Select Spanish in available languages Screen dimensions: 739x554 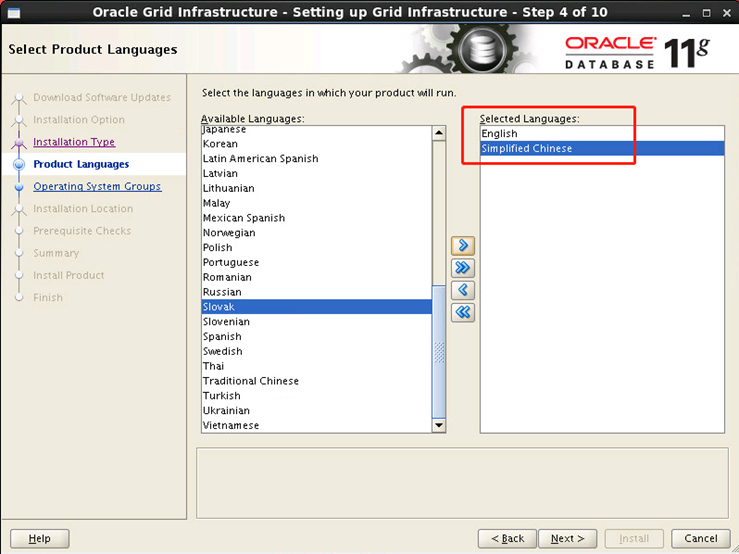point(316,337)
